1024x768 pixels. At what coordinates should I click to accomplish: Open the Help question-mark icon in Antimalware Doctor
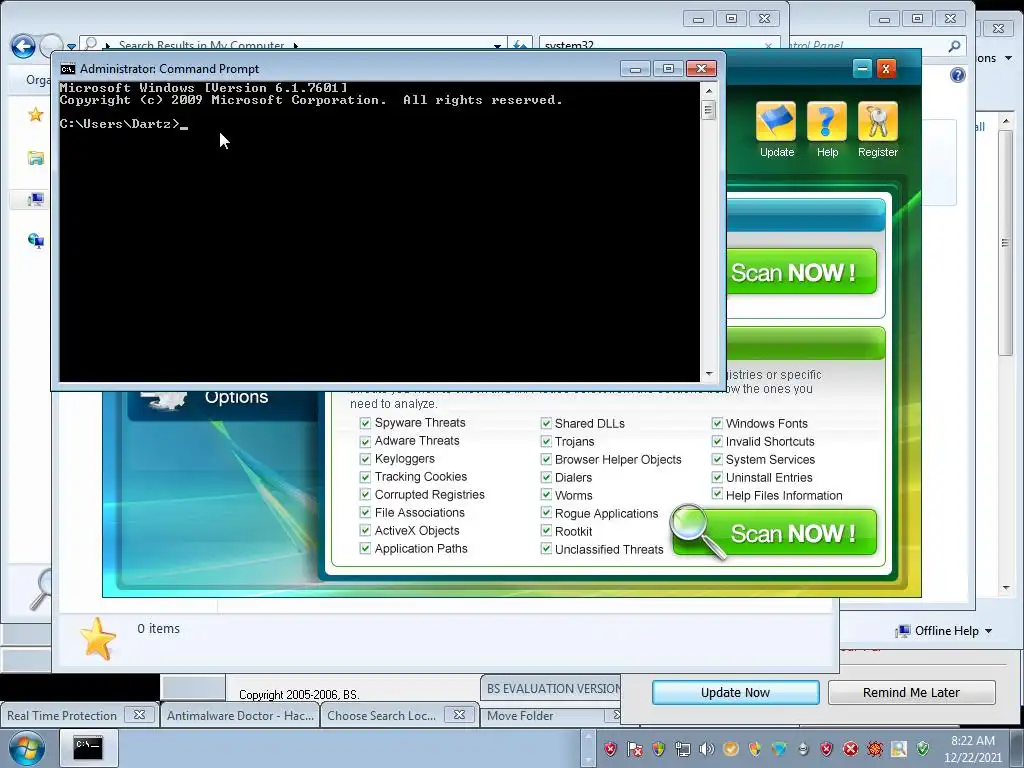827,121
